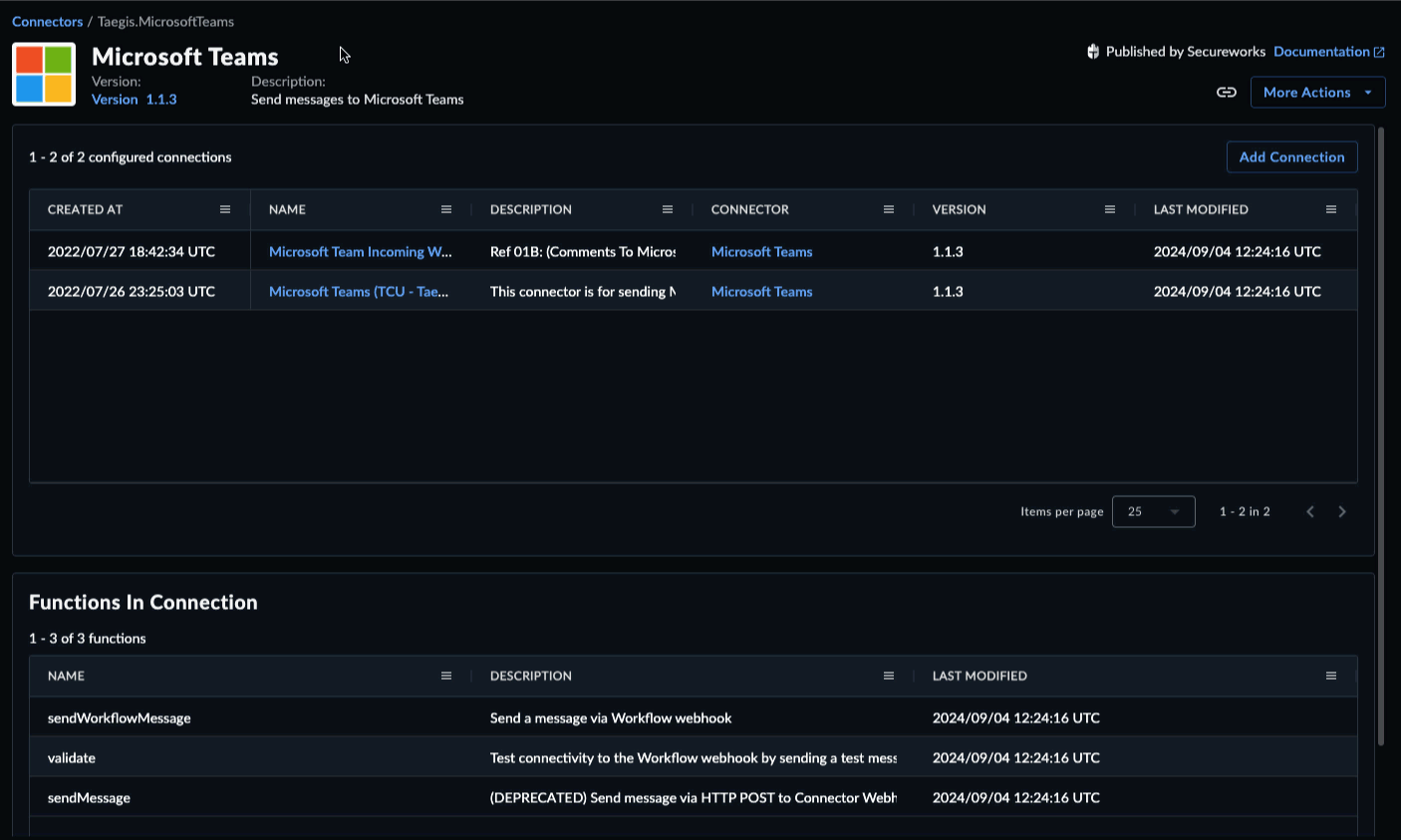Sort connections by NAME header
The width and height of the screenshot is (1401, 840).
point(287,209)
